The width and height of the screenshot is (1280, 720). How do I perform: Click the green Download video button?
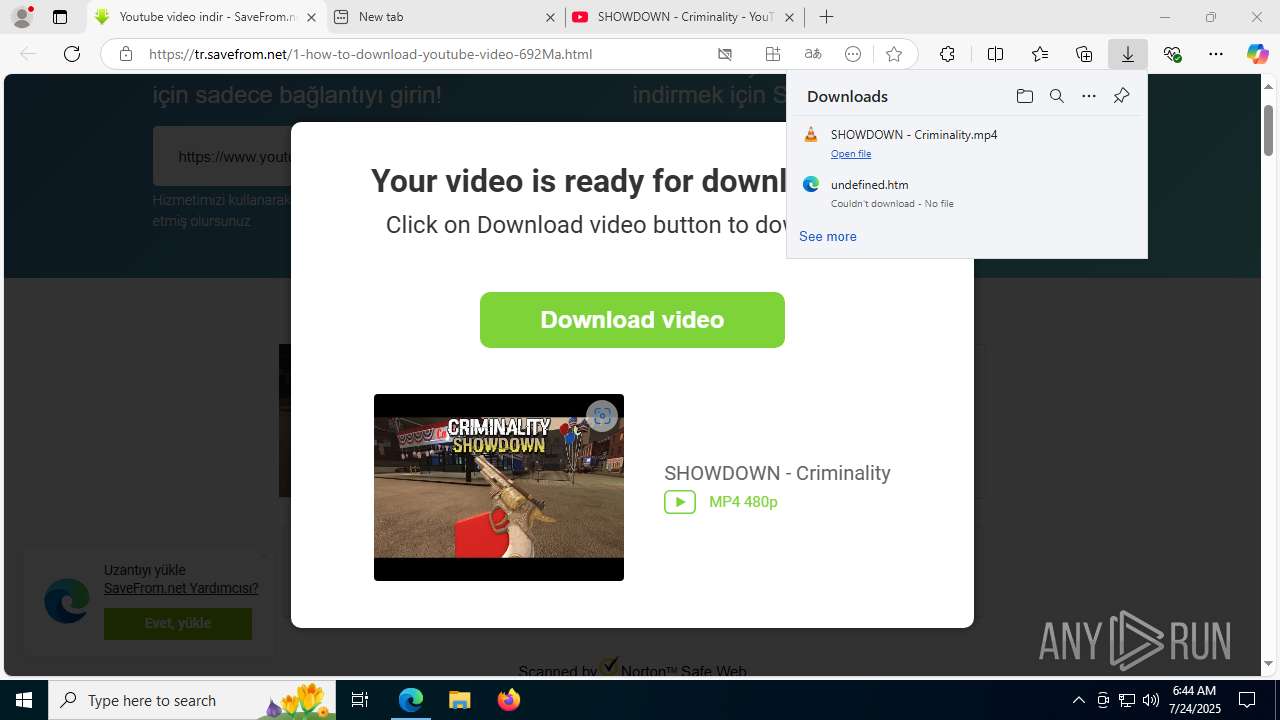(x=632, y=320)
